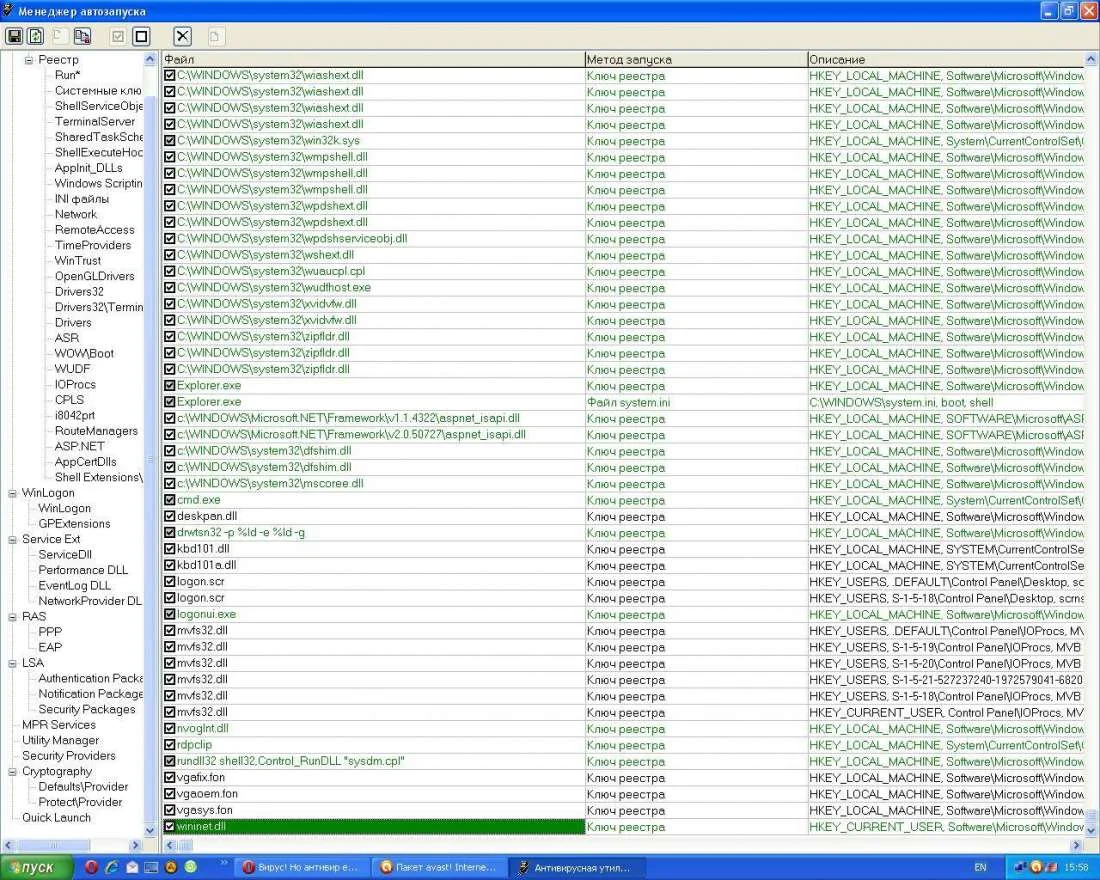The image size is (1100, 880).
Task: Click the refresh list toolbar icon
Action: click(35, 36)
